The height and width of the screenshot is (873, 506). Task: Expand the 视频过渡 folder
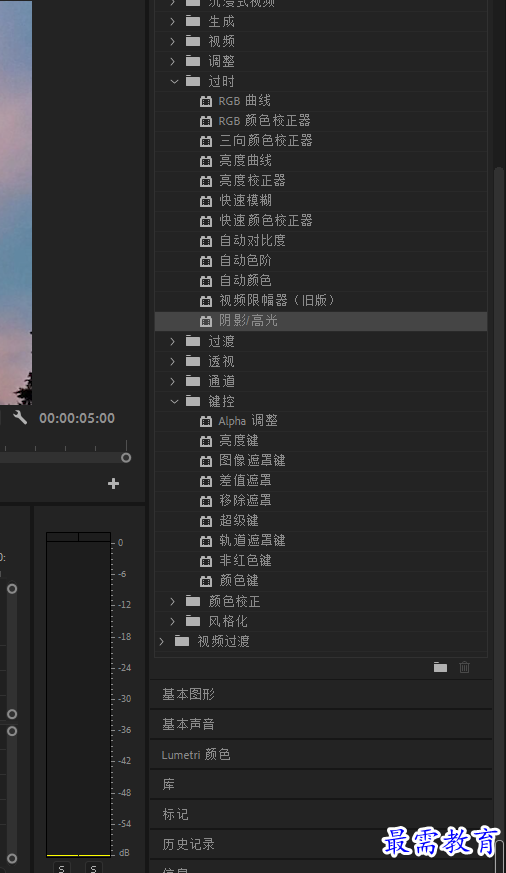(161, 641)
